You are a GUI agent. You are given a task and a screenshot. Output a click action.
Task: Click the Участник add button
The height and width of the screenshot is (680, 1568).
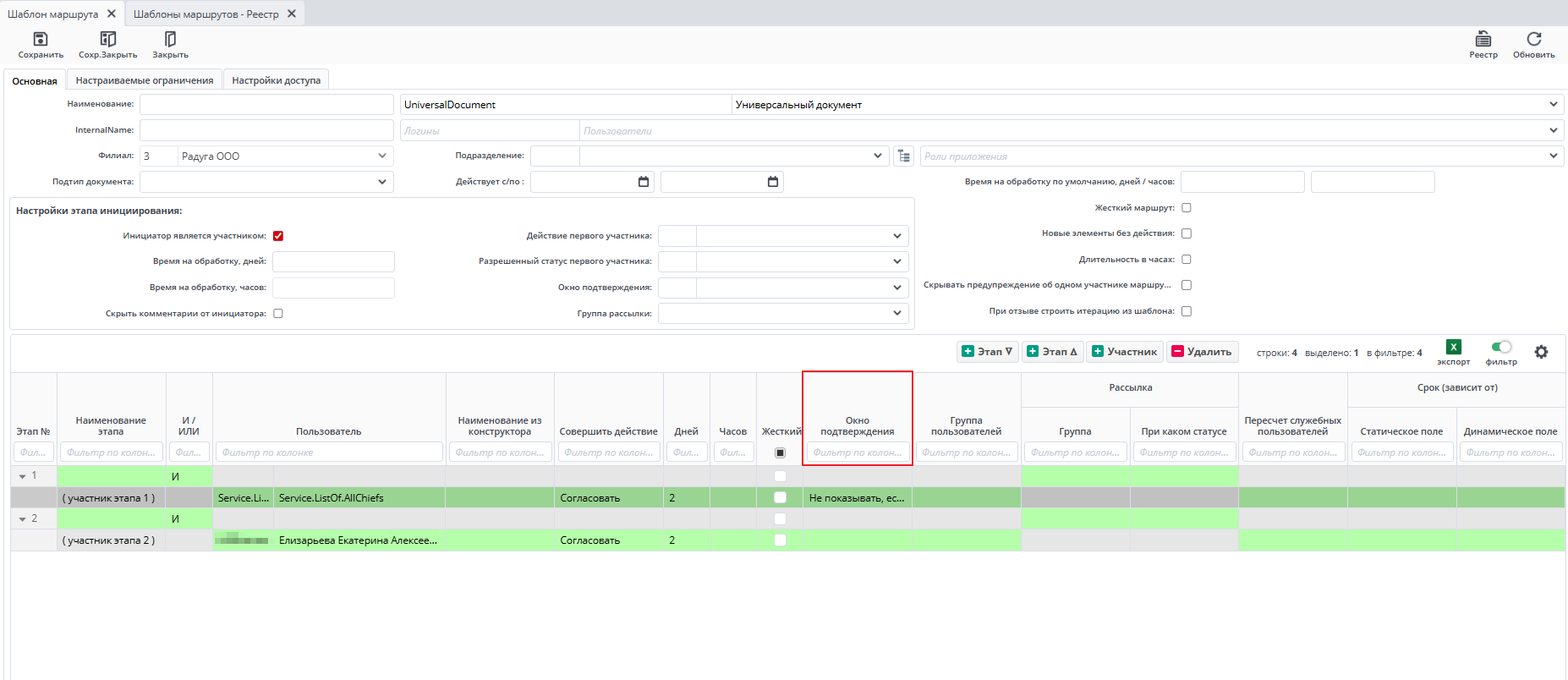(1124, 352)
